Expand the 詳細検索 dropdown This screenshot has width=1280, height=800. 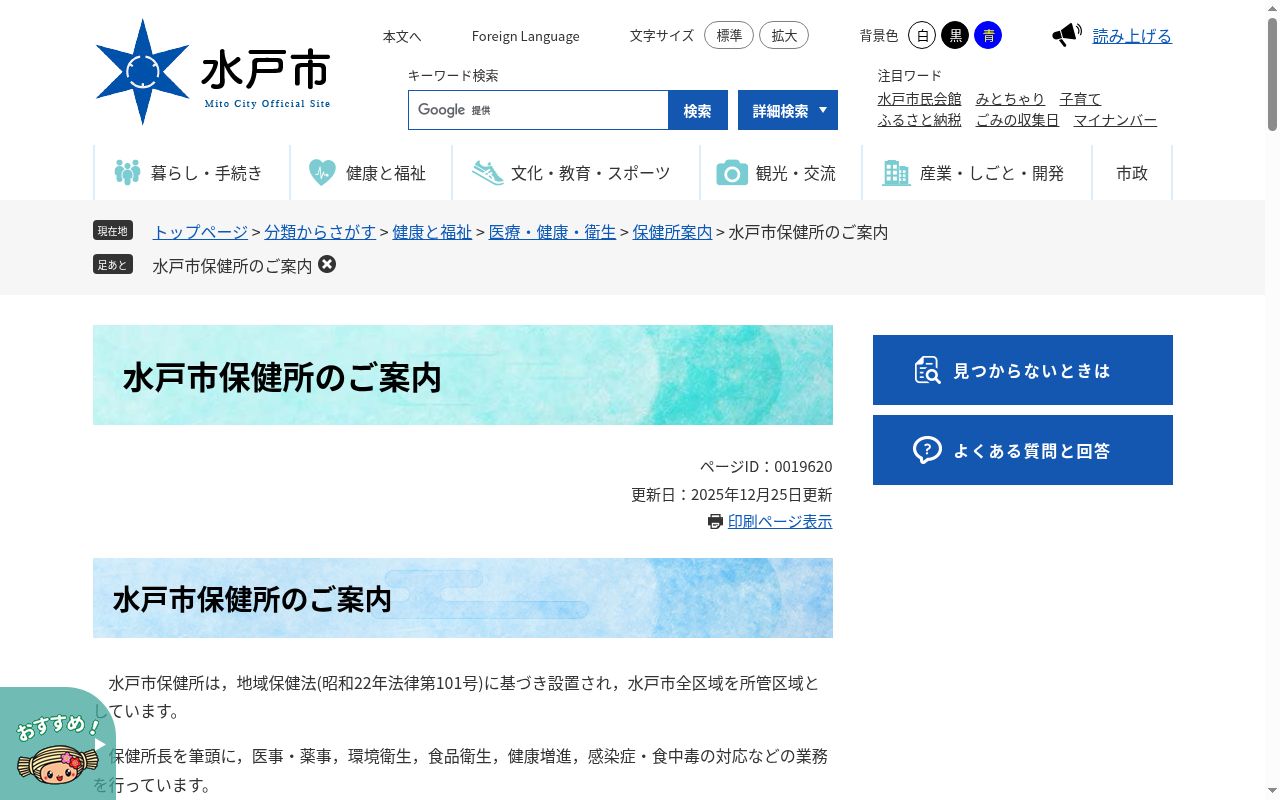pos(788,110)
